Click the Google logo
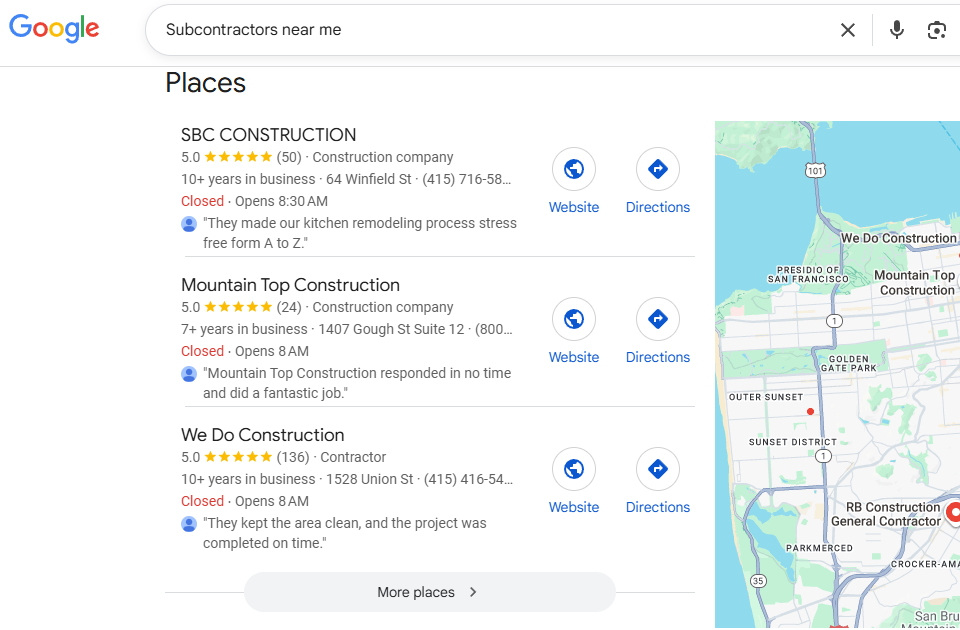Screen dimensions: 960x630 coord(54,29)
